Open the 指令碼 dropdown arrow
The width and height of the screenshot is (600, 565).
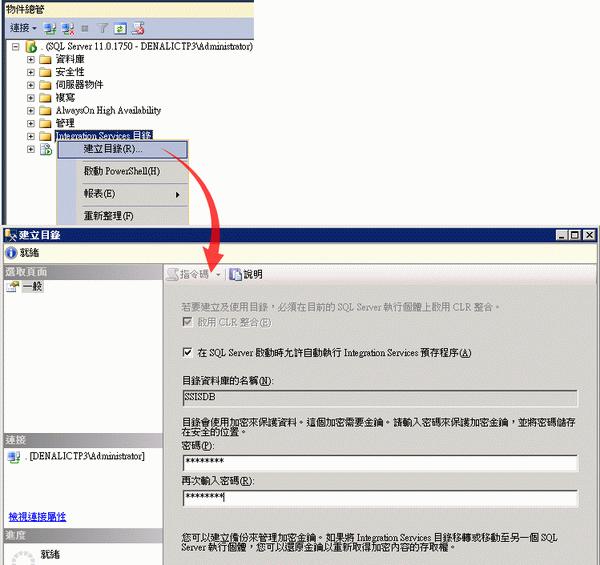pyautogui.click(x=218, y=275)
